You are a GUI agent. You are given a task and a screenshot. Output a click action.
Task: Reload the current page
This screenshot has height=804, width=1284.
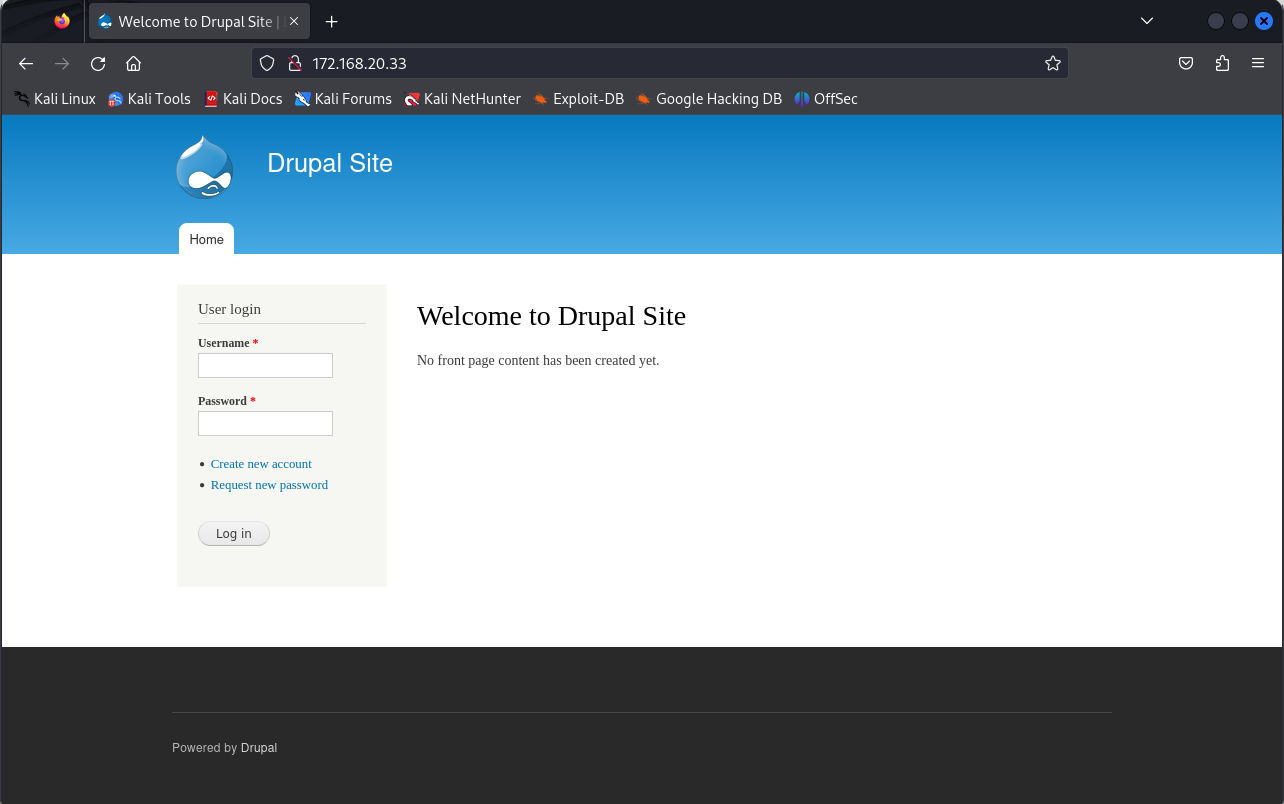(x=98, y=63)
